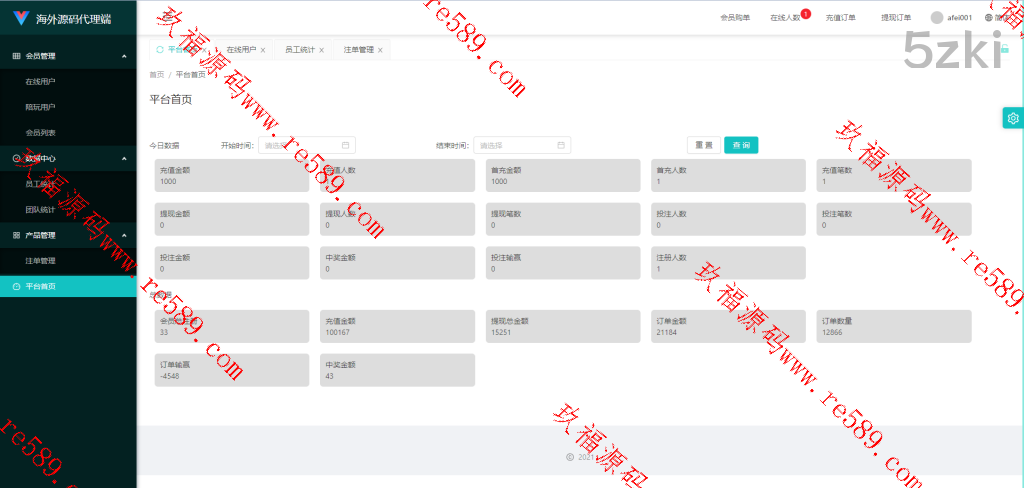Viewport: 1024px width, 488px height.
Task: Collapse the 产品管理 sidebar menu
Action: point(123,235)
